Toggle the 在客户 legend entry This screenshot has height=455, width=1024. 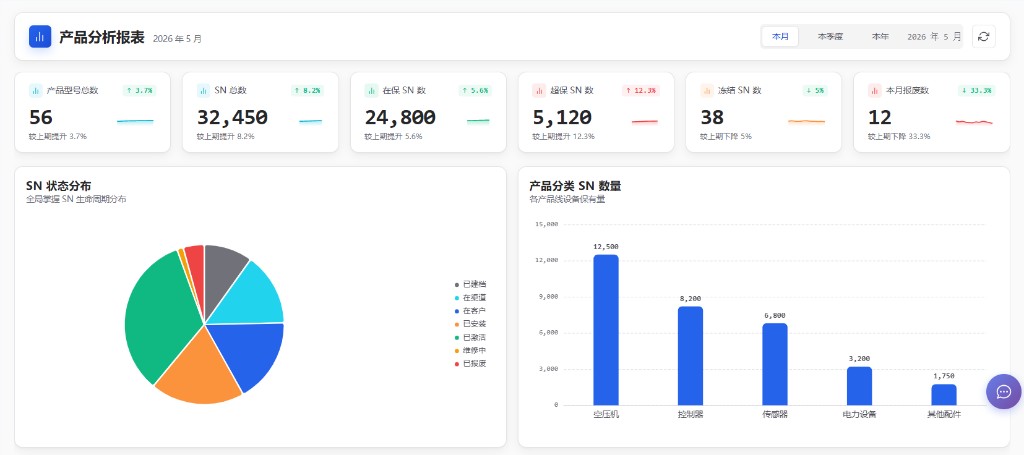470,311
